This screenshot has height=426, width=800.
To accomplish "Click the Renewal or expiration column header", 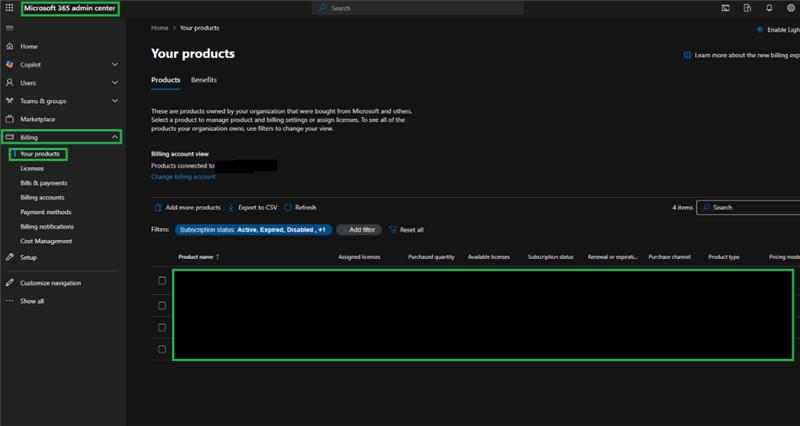I will click(613, 257).
